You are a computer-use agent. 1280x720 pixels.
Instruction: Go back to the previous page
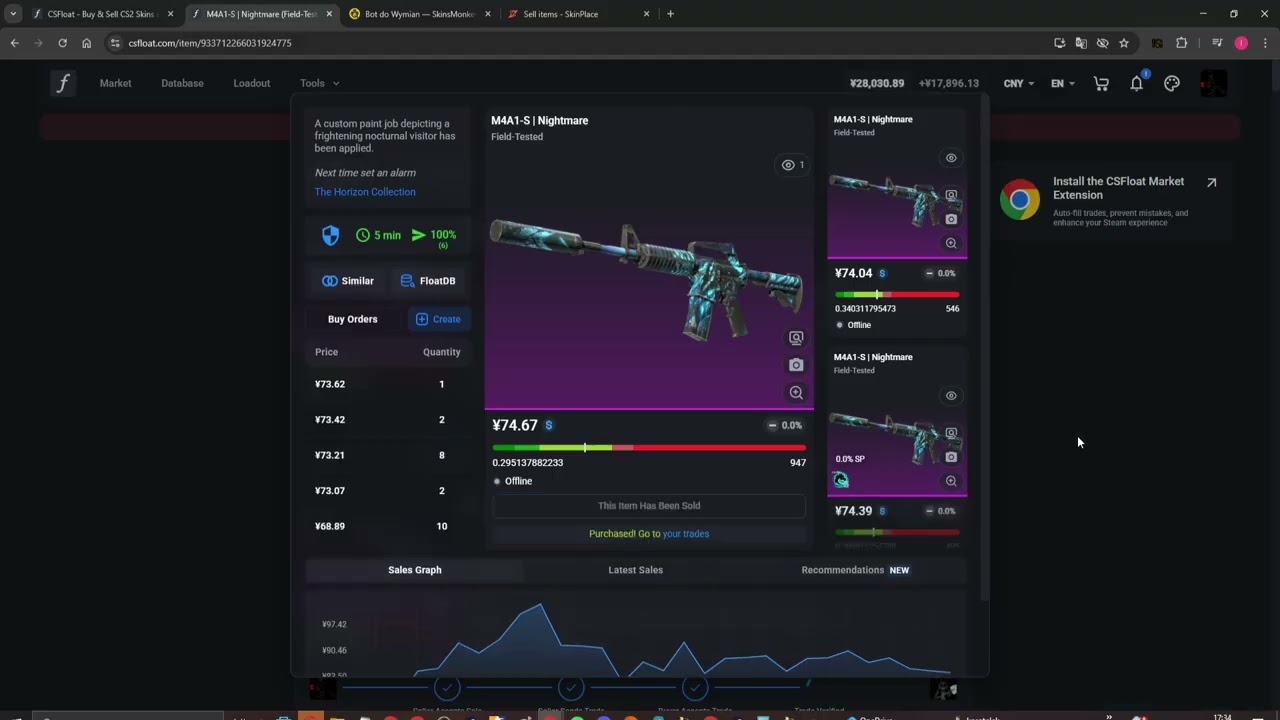14,43
